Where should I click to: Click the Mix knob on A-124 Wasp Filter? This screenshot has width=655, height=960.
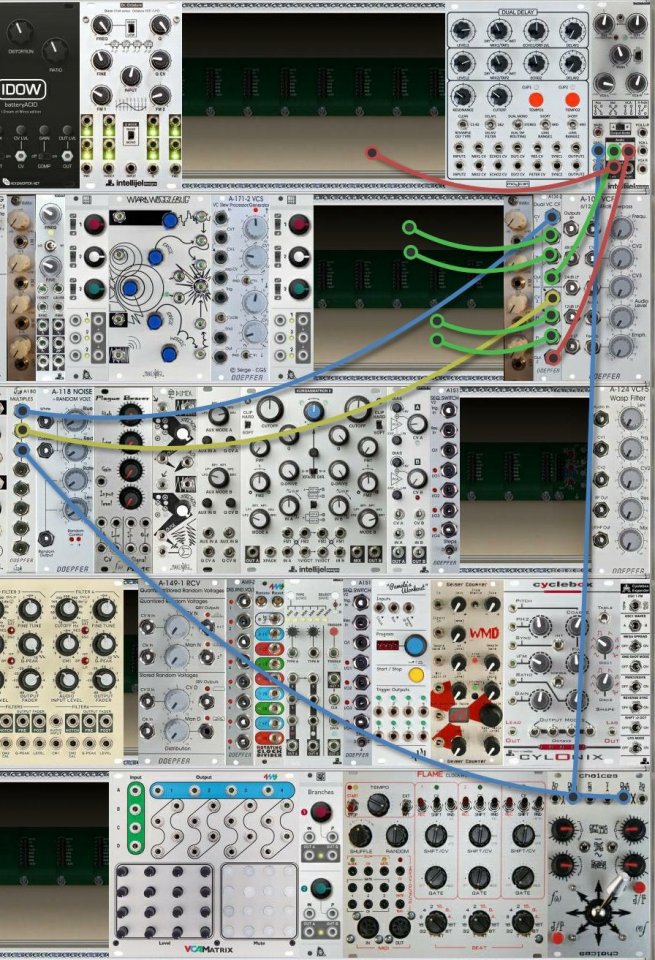tap(631, 539)
